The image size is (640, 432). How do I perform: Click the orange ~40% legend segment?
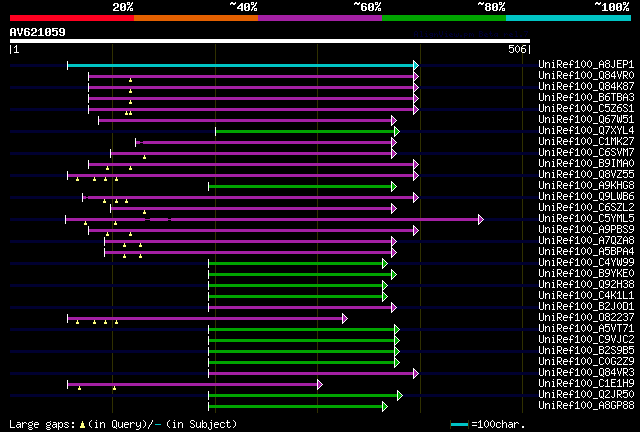196,18
